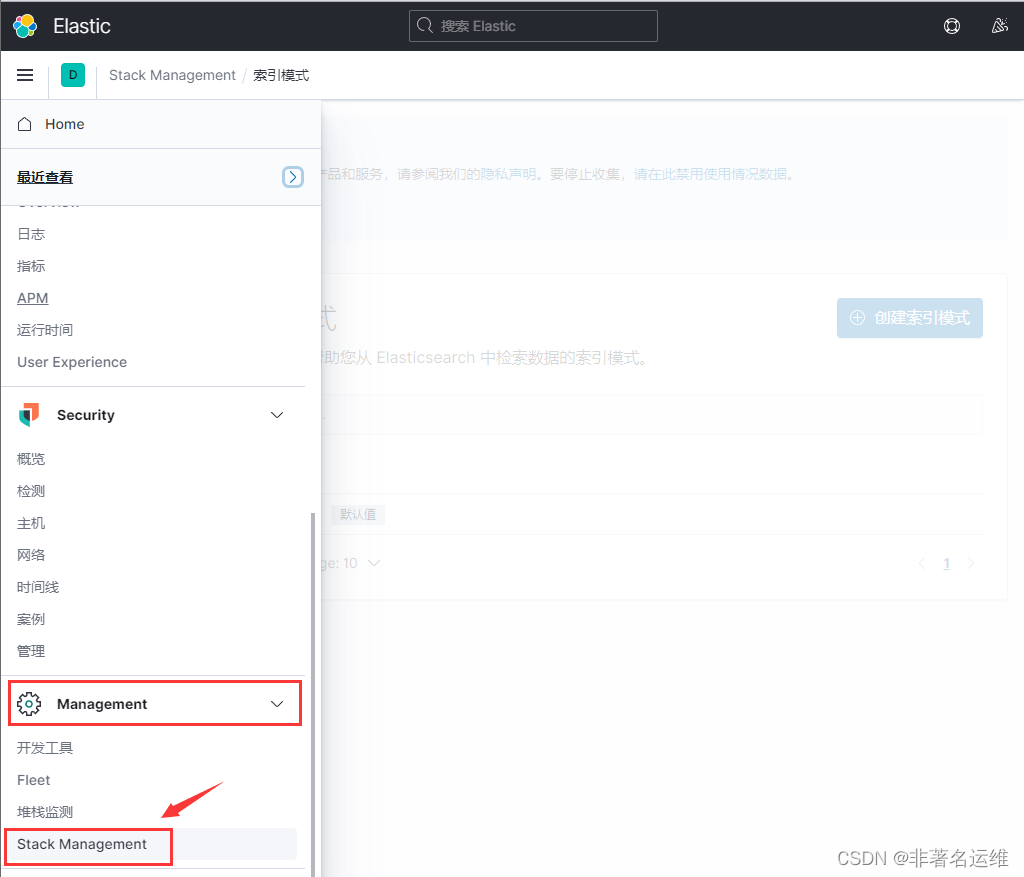Viewport: 1024px width, 877px height.
Task: Open Security 案例 item
Action: click(31, 619)
